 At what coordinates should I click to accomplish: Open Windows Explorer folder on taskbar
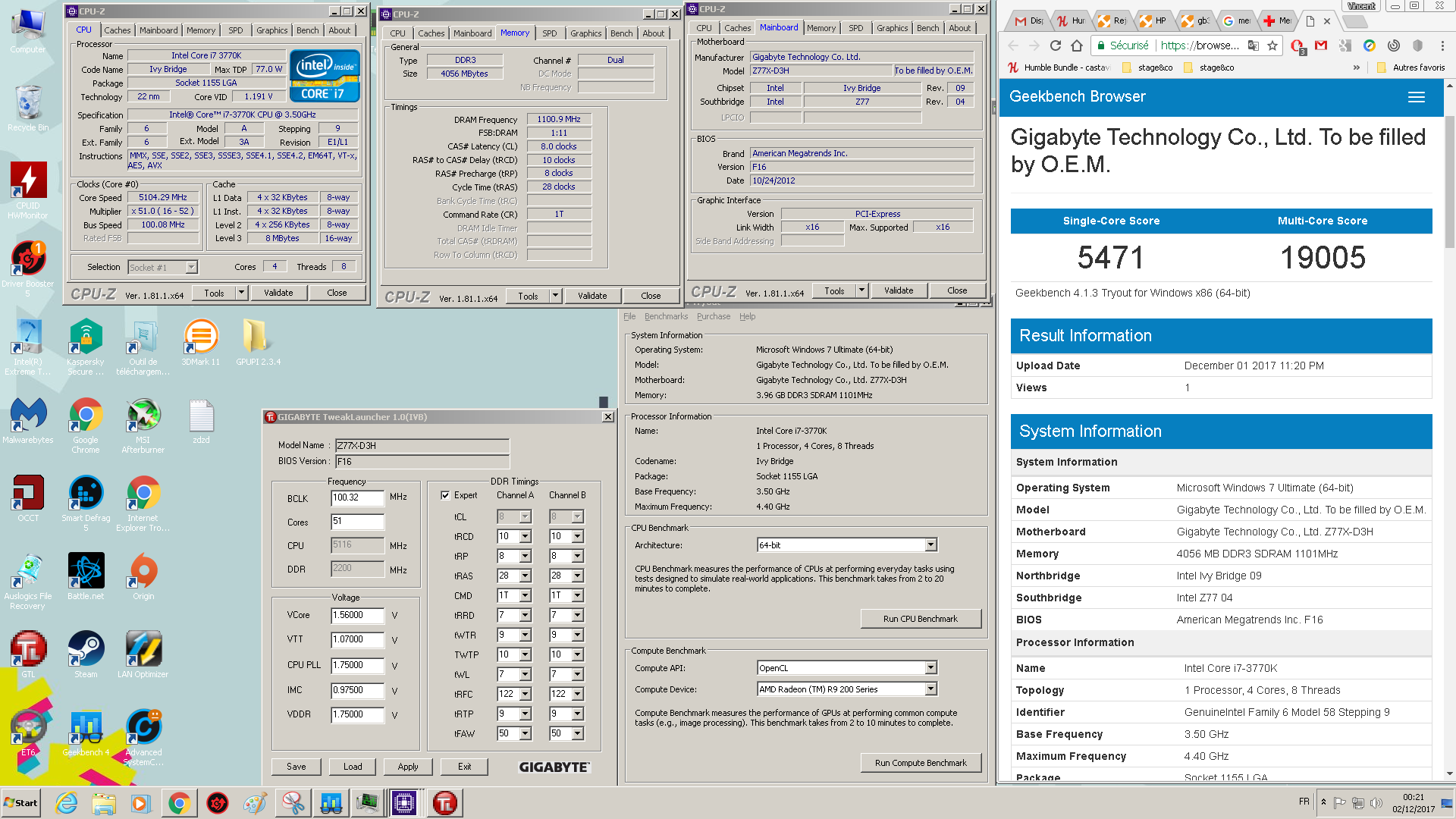104,803
